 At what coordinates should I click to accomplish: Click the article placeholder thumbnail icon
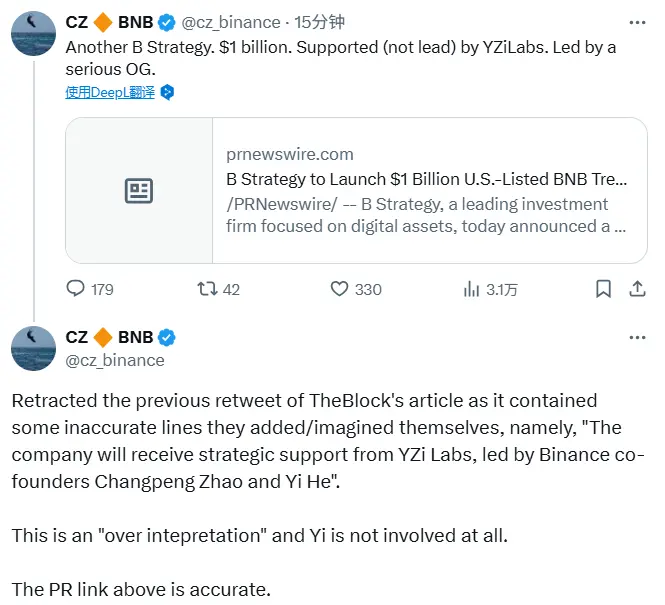tap(139, 191)
